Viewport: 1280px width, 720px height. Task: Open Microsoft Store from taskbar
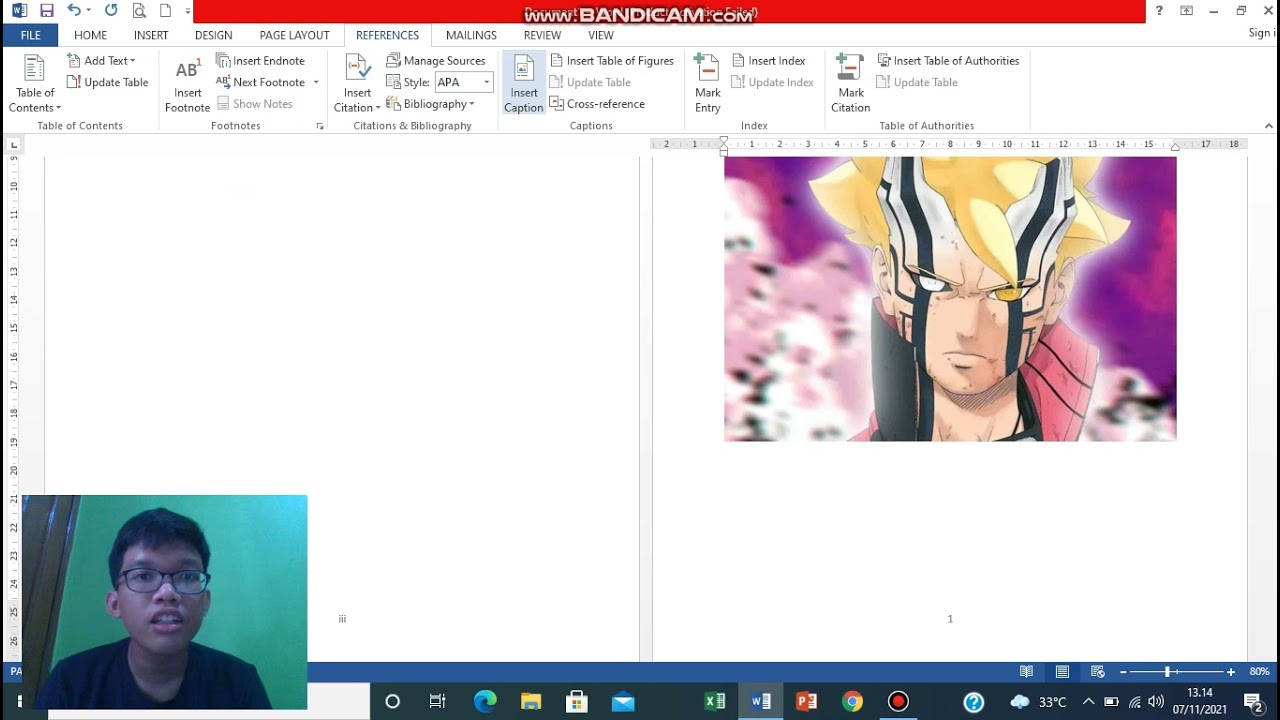(x=577, y=702)
